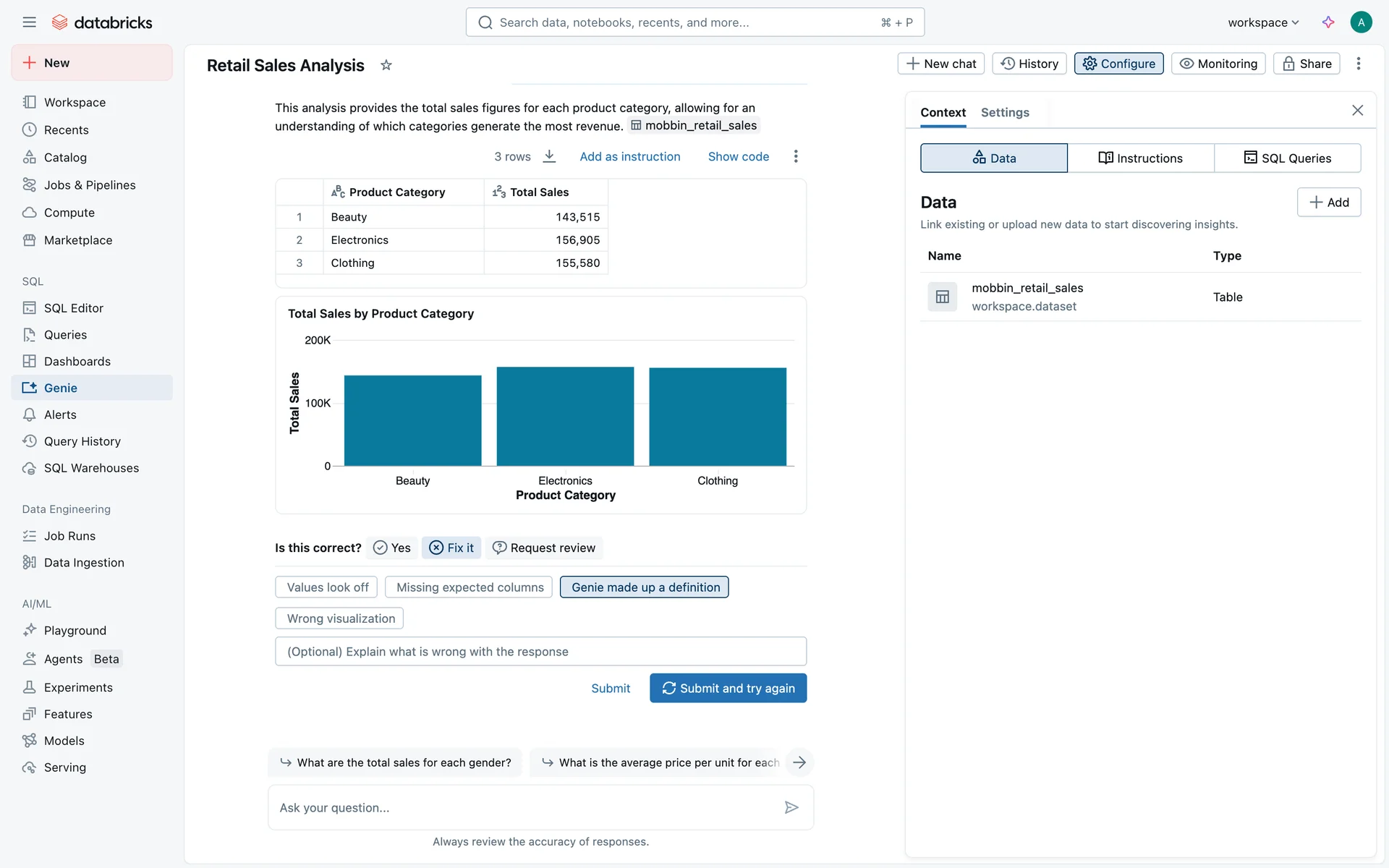Deselect 'Genie made up a definition' chip
This screenshot has height=868, width=1389.
pos(645,587)
